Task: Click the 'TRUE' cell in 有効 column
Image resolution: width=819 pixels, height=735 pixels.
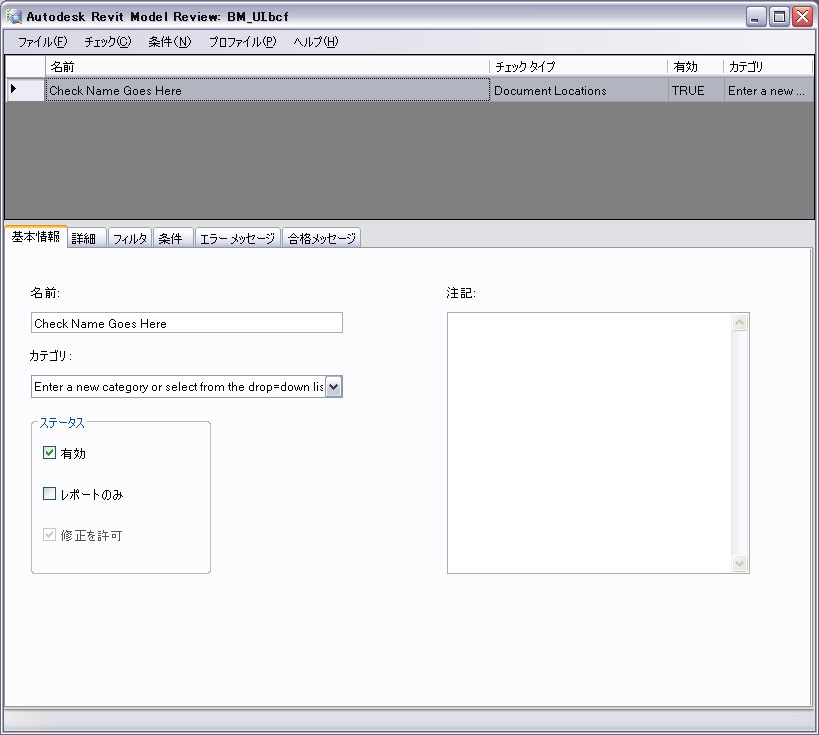Action: (x=696, y=90)
